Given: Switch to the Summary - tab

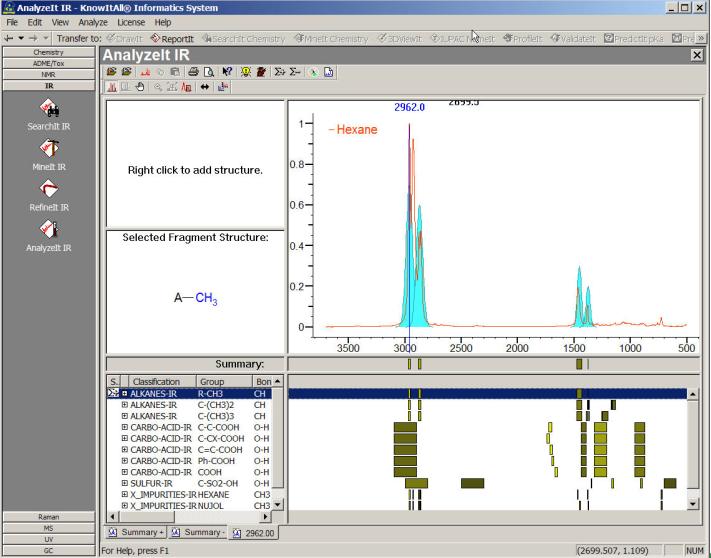Looking at the screenshot, I should [198, 533].
